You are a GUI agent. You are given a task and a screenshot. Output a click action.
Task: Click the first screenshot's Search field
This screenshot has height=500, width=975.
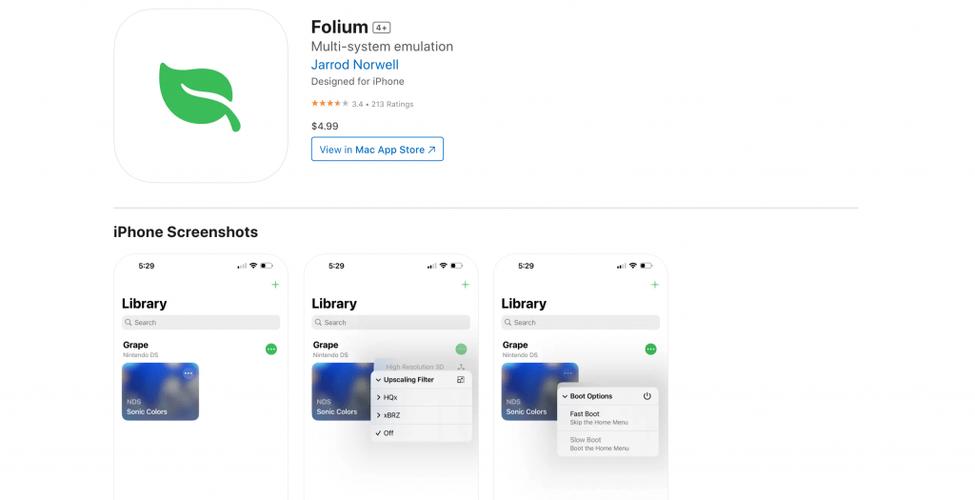[201, 322]
